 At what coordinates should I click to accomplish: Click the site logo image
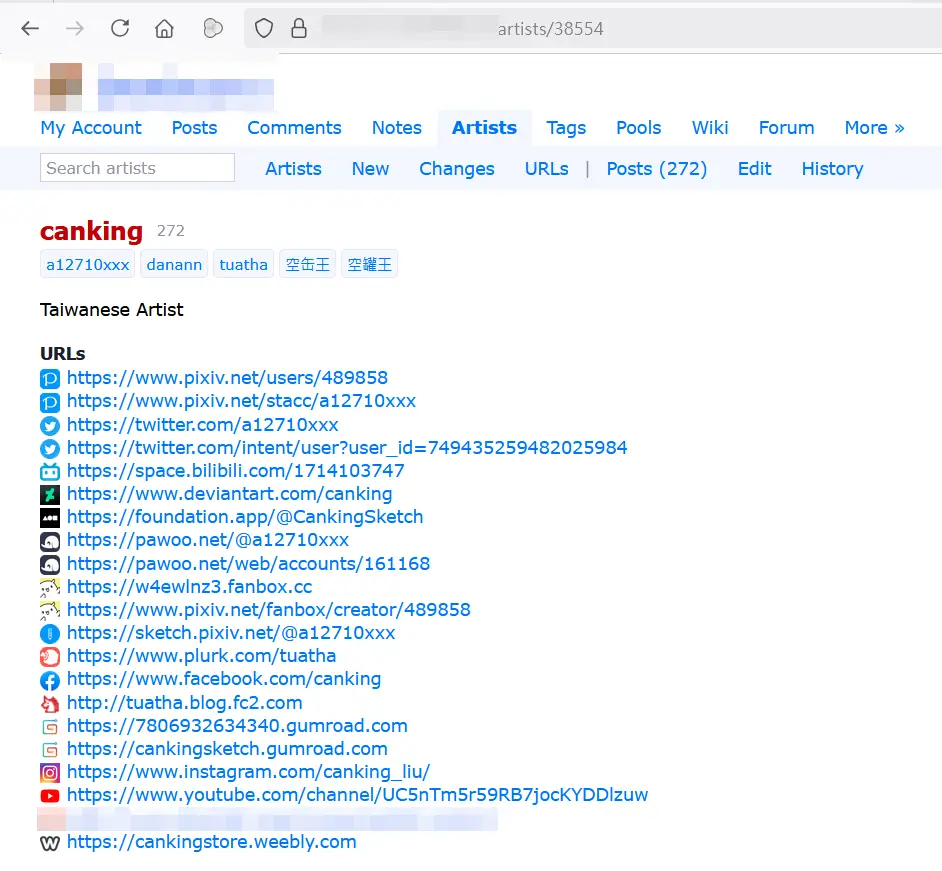[x=58, y=87]
